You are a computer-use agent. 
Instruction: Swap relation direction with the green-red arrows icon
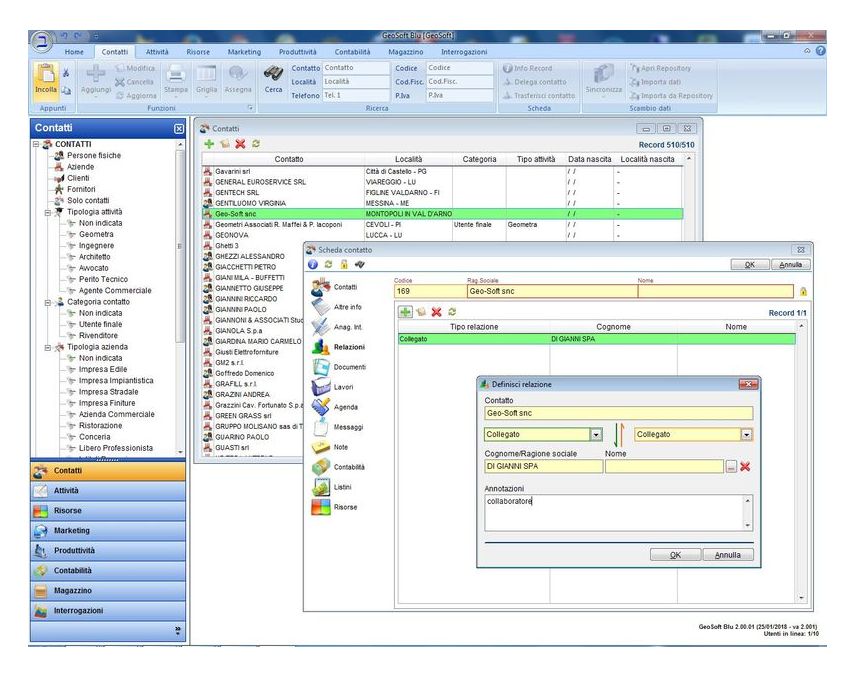(619, 435)
